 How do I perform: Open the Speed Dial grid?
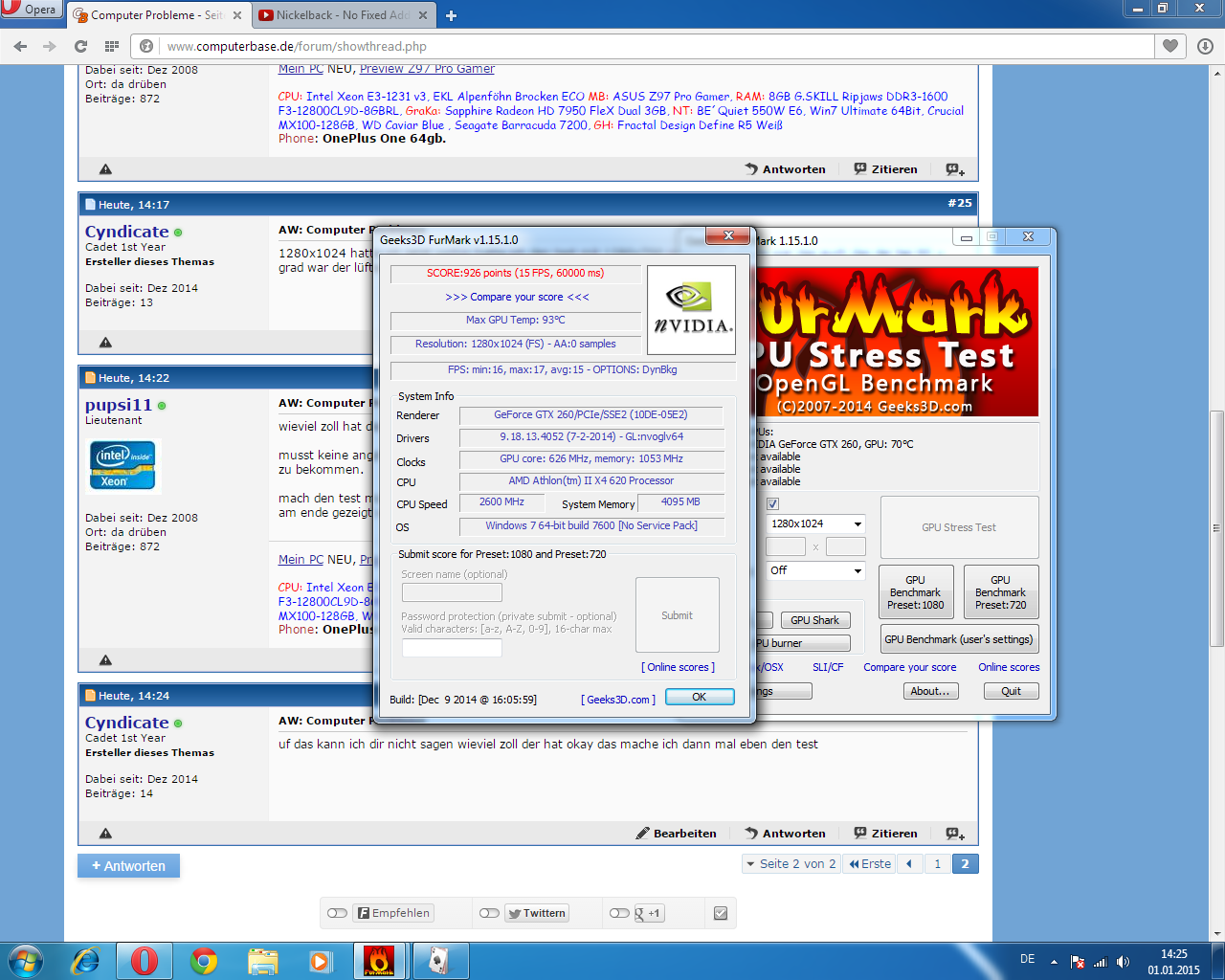click(112, 46)
